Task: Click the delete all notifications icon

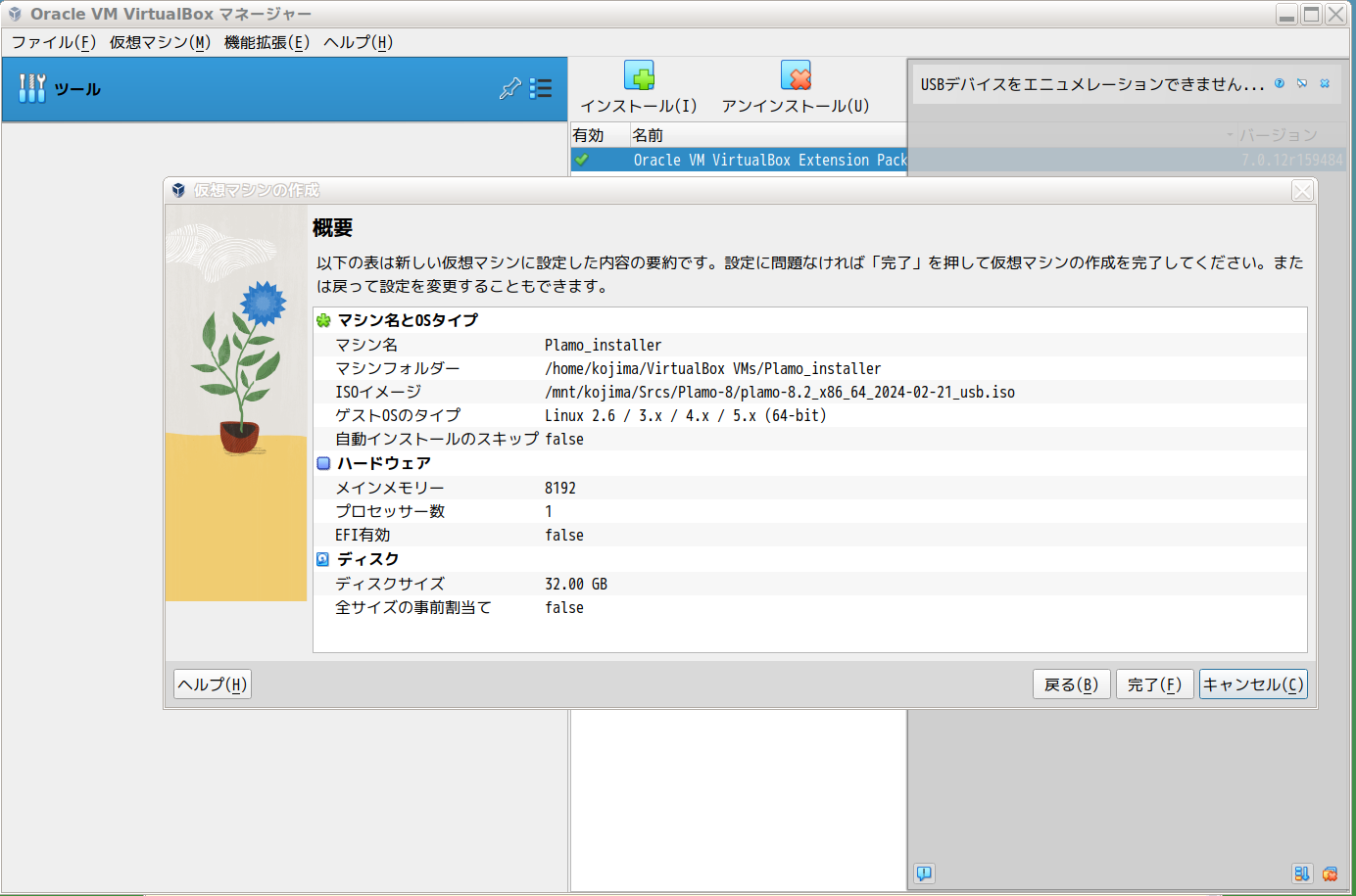Action: 1330,873
